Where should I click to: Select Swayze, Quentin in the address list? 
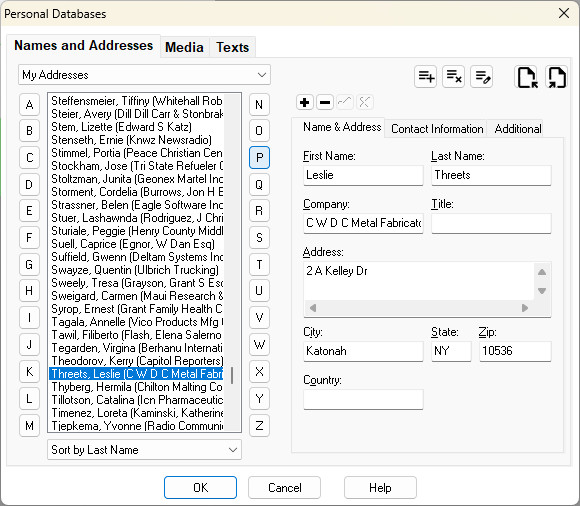pos(136,270)
